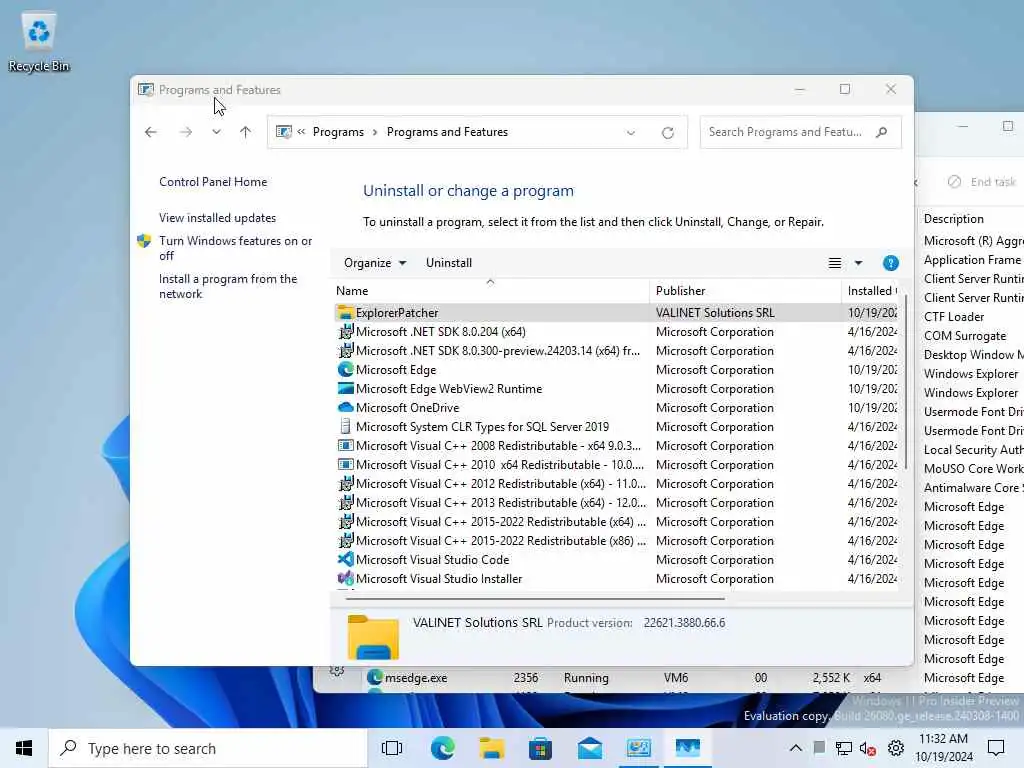The height and width of the screenshot is (768, 1024).
Task: Click the large ExplorerPatcher details pane icon
Action: pos(373,637)
